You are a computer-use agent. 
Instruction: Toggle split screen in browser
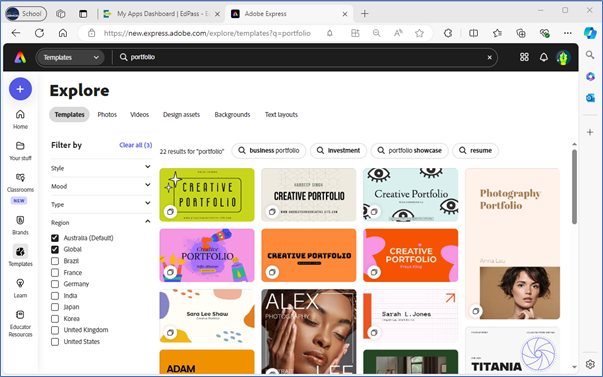tap(473, 33)
